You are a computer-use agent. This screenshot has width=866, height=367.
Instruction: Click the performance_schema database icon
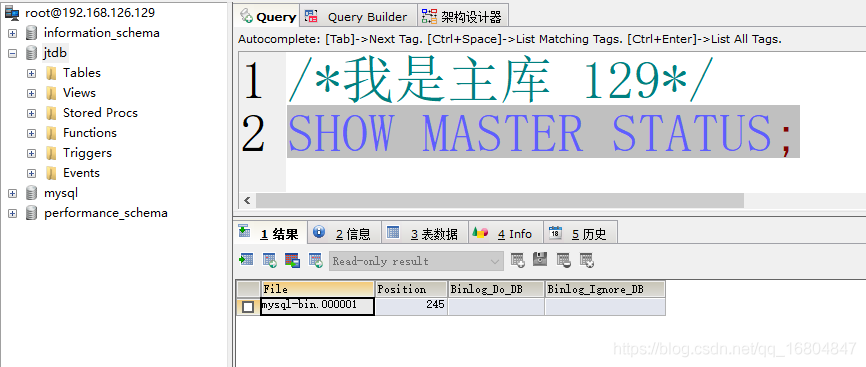[31, 213]
